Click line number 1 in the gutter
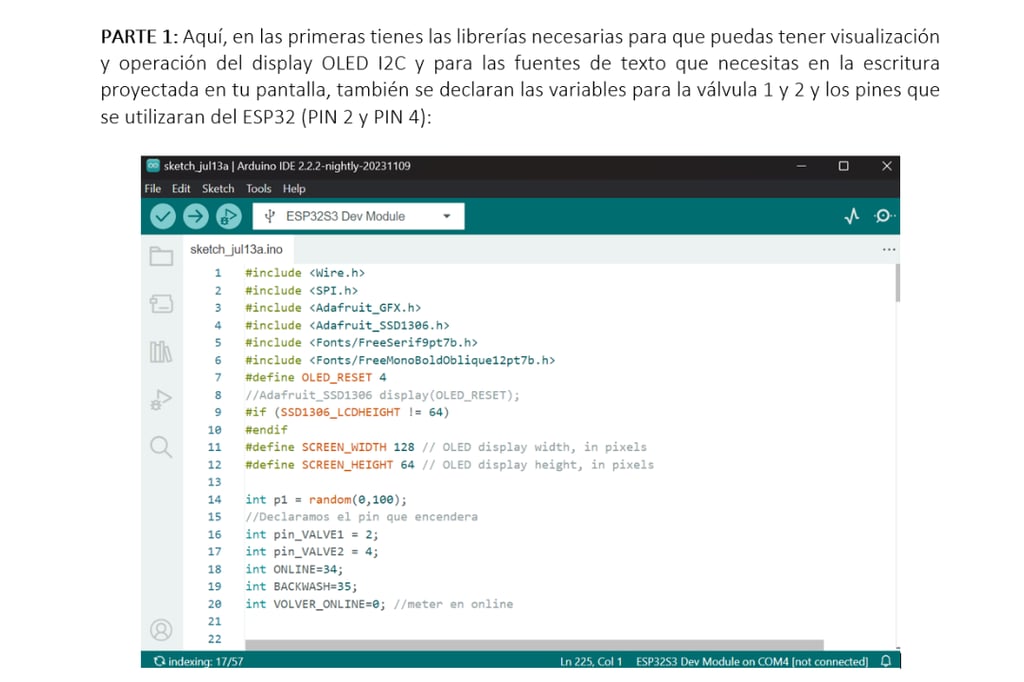 pos(217,273)
